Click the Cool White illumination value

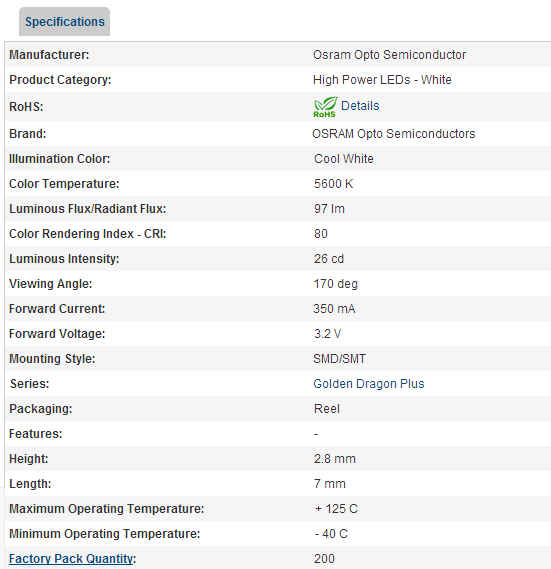(x=343, y=159)
